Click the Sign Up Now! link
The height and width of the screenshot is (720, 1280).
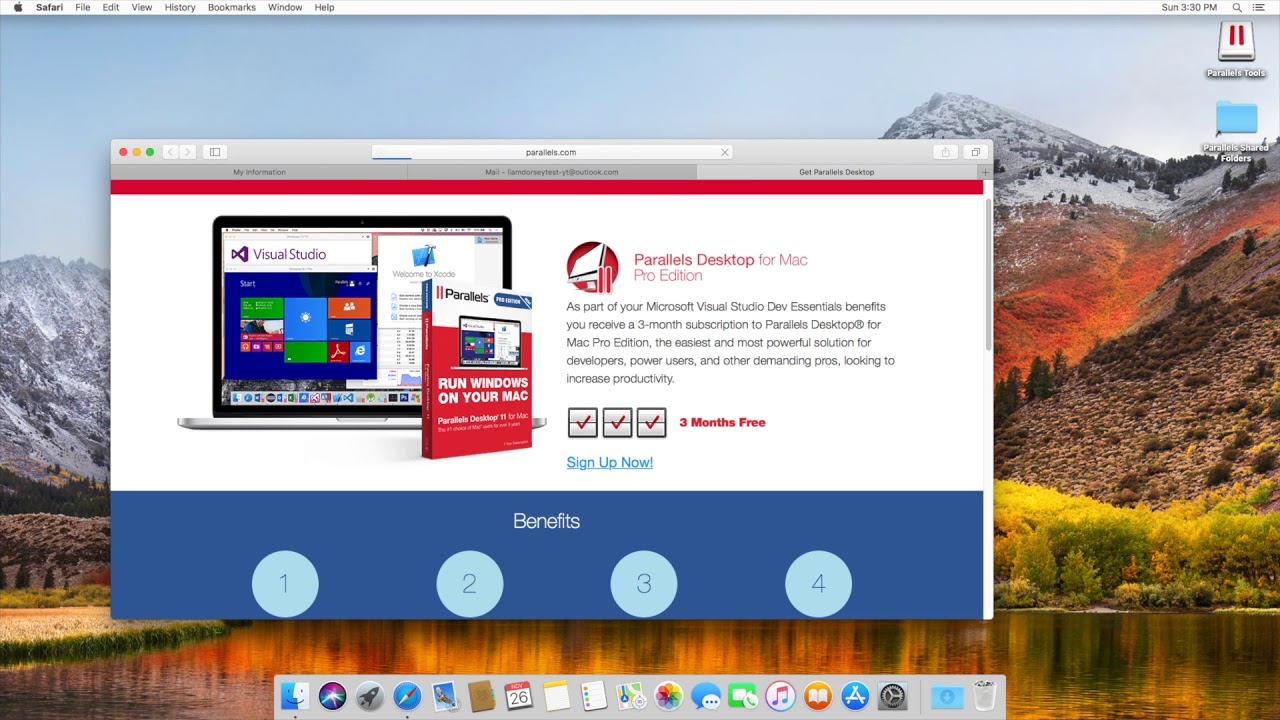click(609, 462)
